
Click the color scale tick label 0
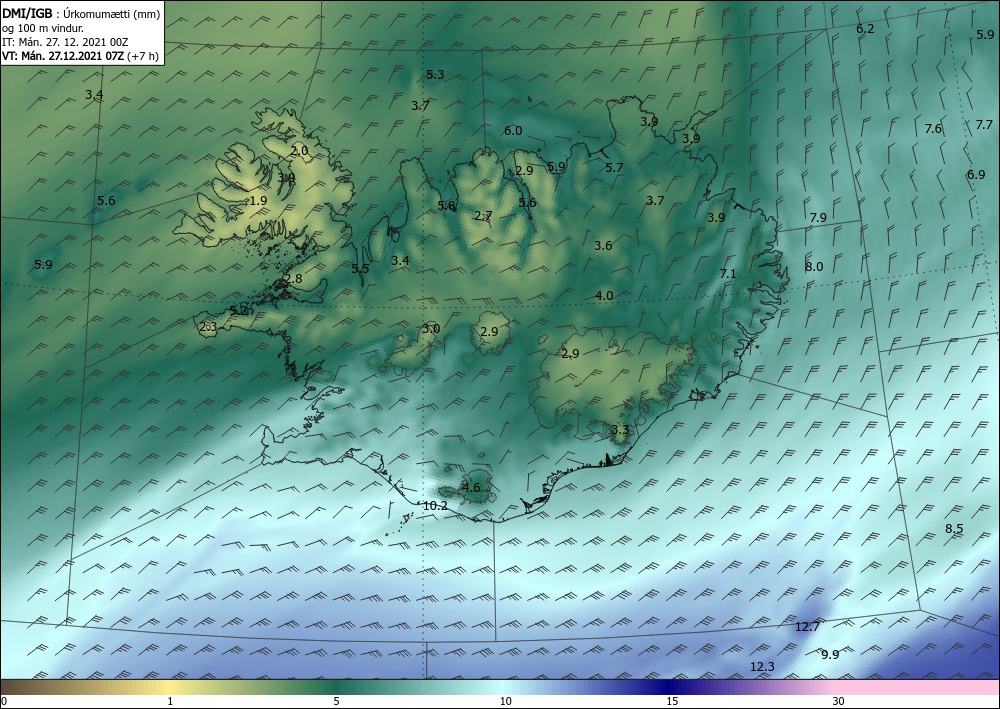pyautogui.click(x=4, y=702)
